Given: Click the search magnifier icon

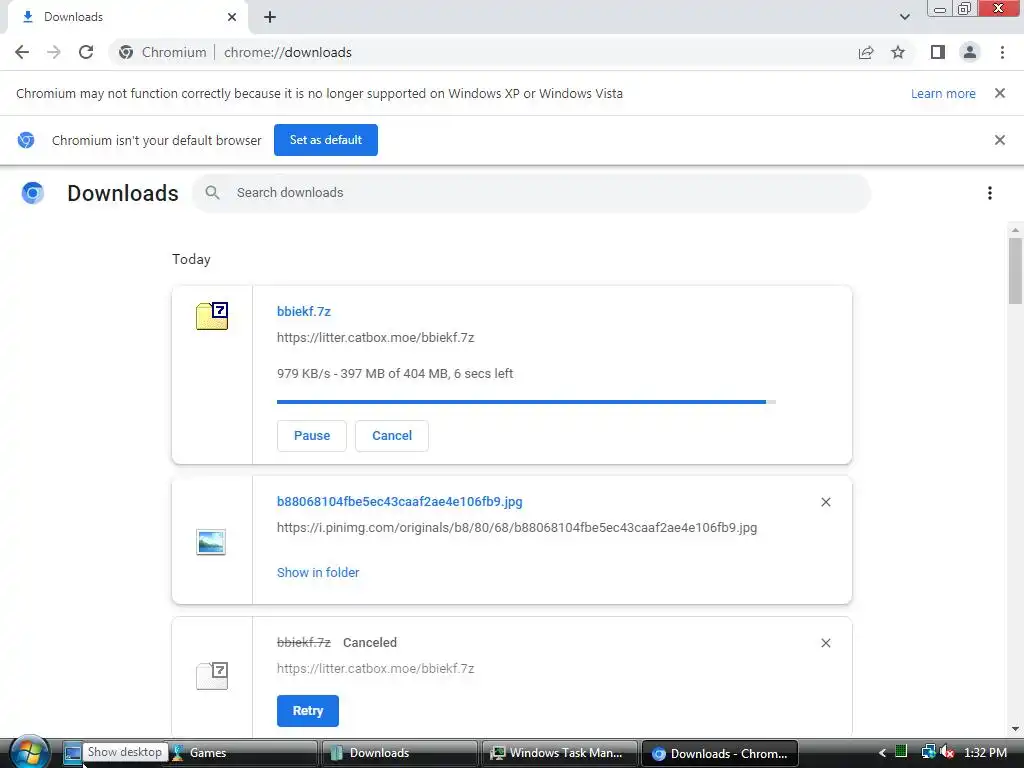Looking at the screenshot, I should tap(212, 193).
